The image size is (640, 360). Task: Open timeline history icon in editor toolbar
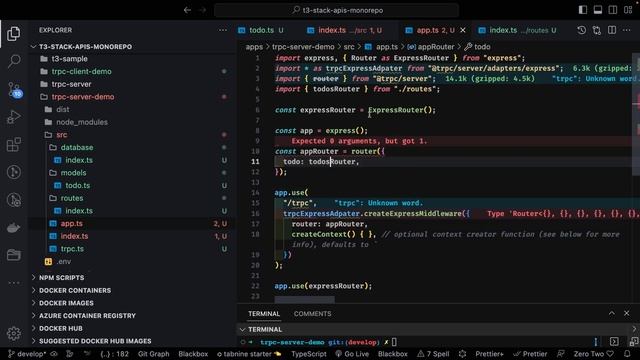coord(582,30)
